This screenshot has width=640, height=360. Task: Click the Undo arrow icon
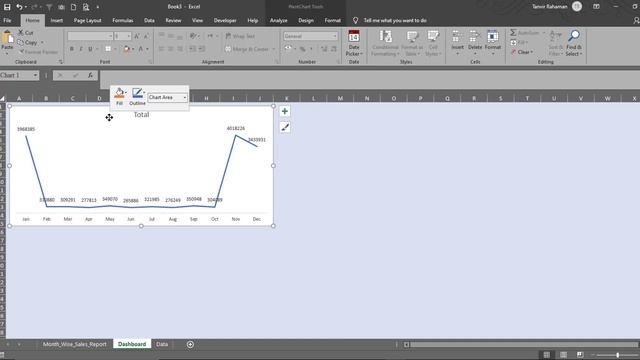[19, 7]
